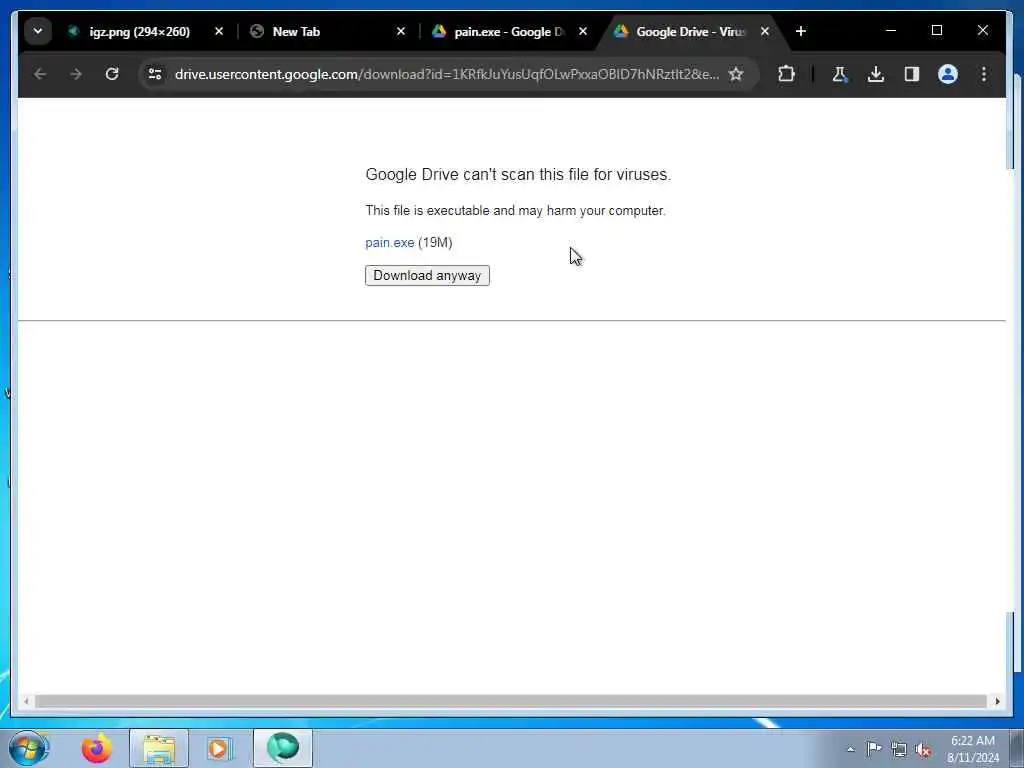Bookmark this page with the star
The image size is (1024, 768).
click(x=736, y=74)
